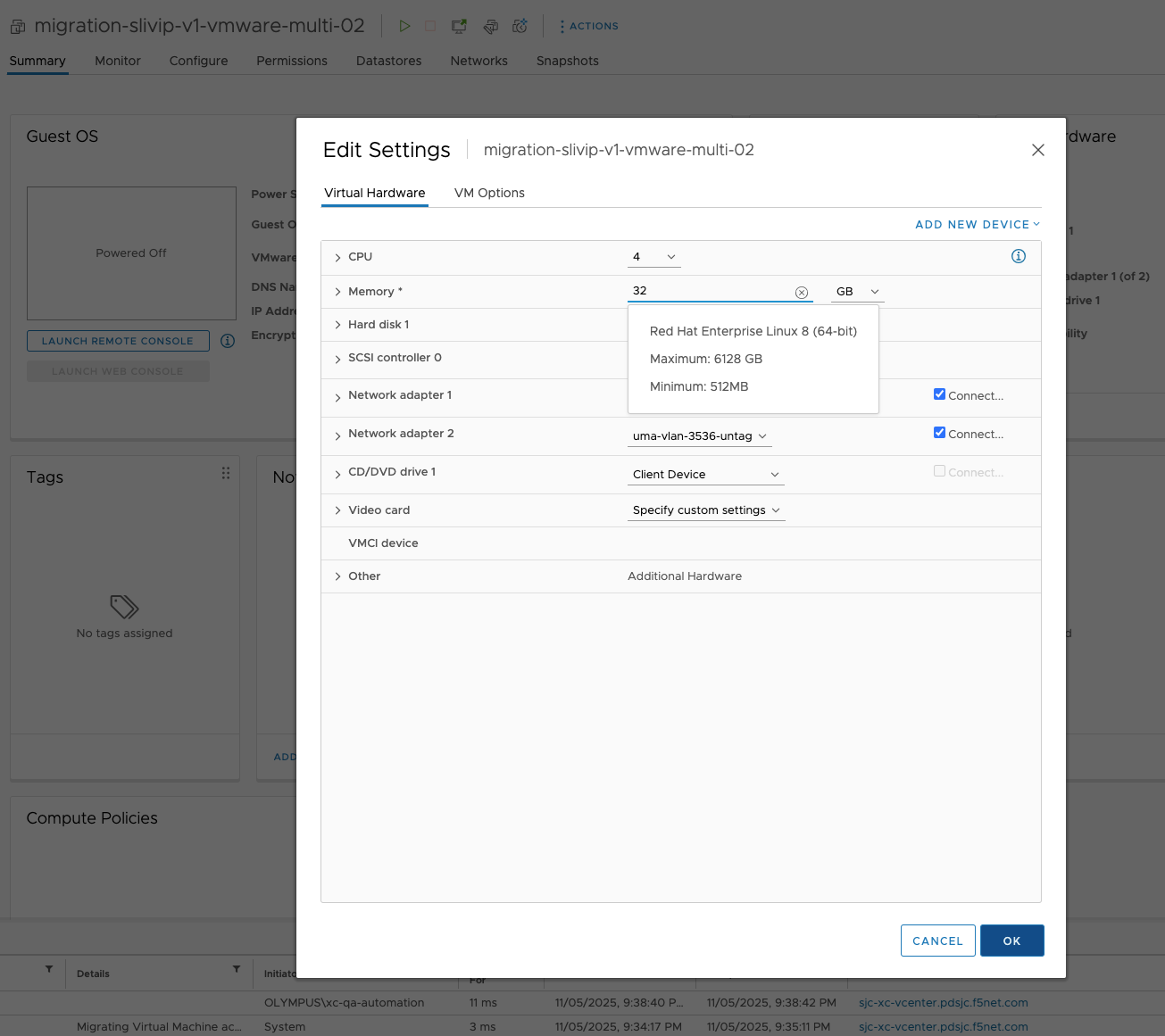Power on the virtual machine
This screenshot has width=1165, height=1036.
(404, 26)
